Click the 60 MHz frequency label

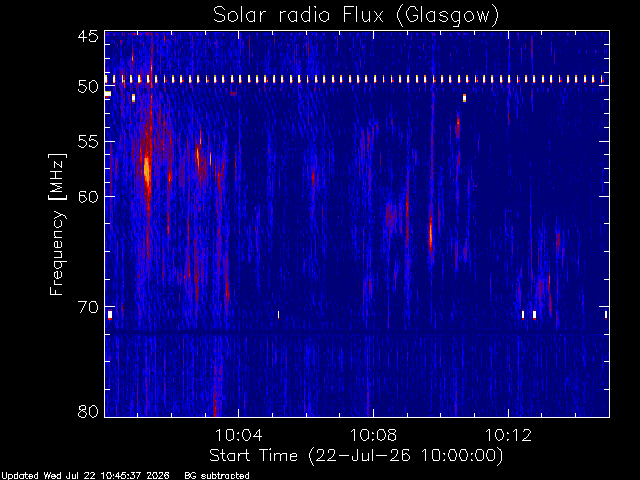pos(88,197)
